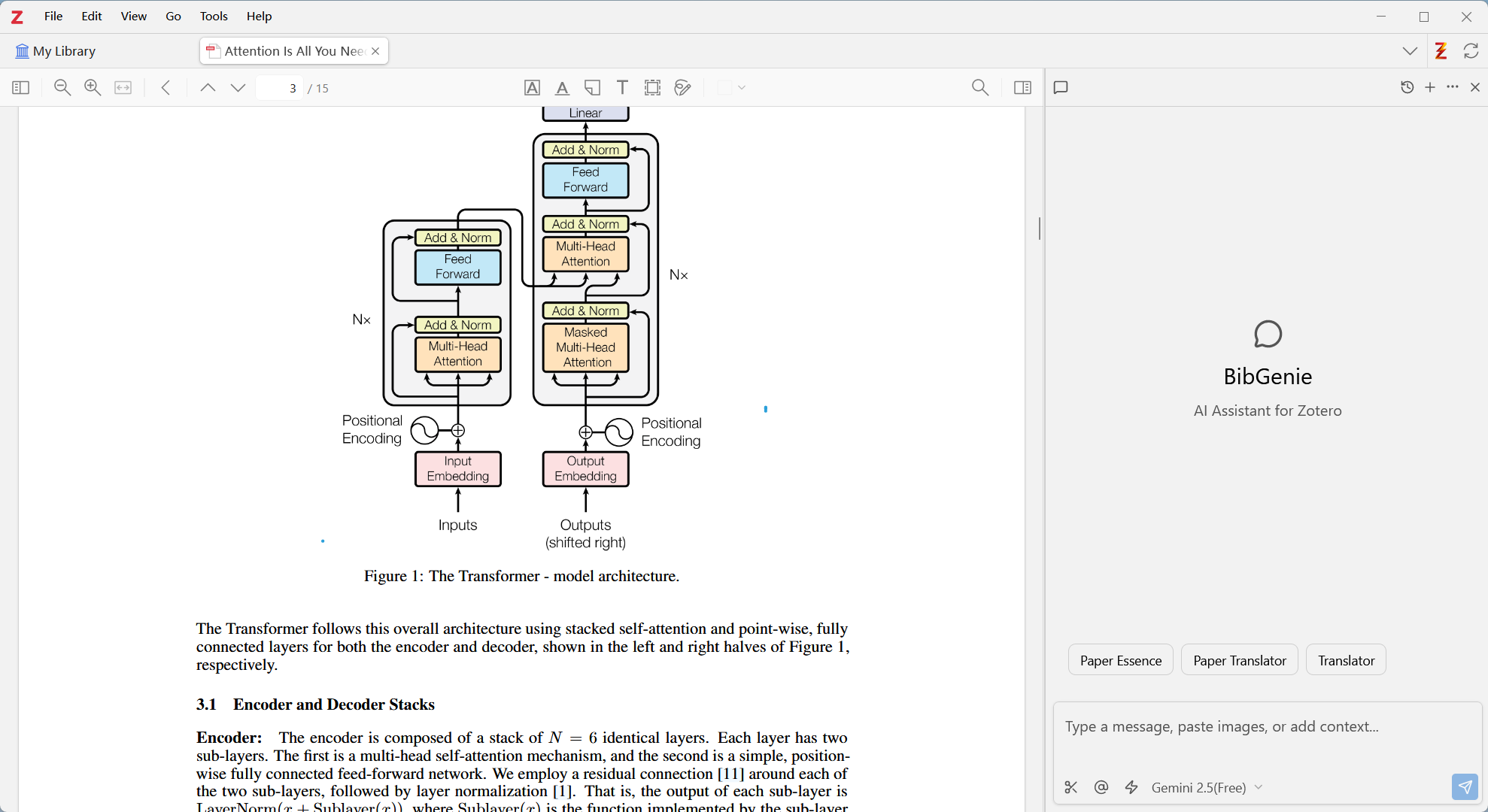Open the highlight text annotation tool
The image size is (1488, 812).
532,87
